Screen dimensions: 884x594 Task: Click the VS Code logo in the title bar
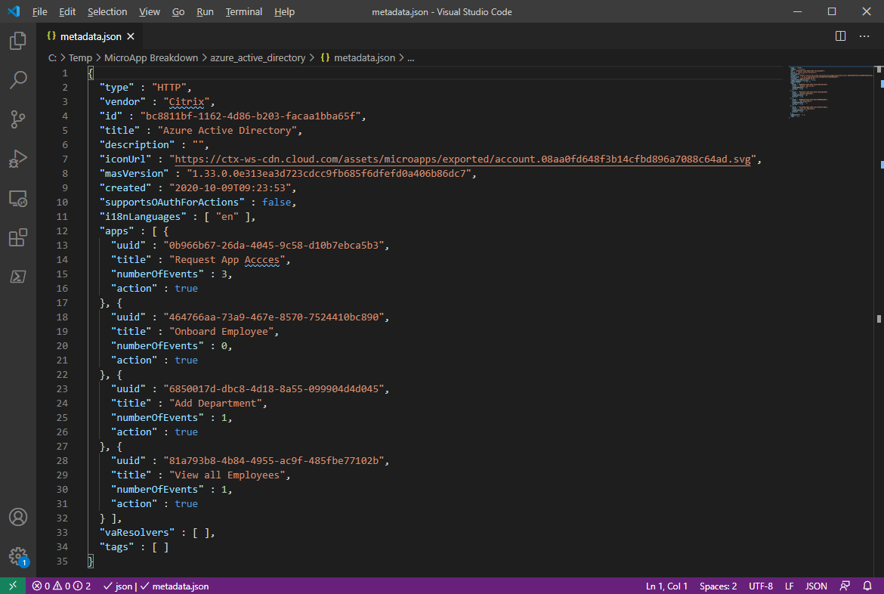[x=14, y=11]
